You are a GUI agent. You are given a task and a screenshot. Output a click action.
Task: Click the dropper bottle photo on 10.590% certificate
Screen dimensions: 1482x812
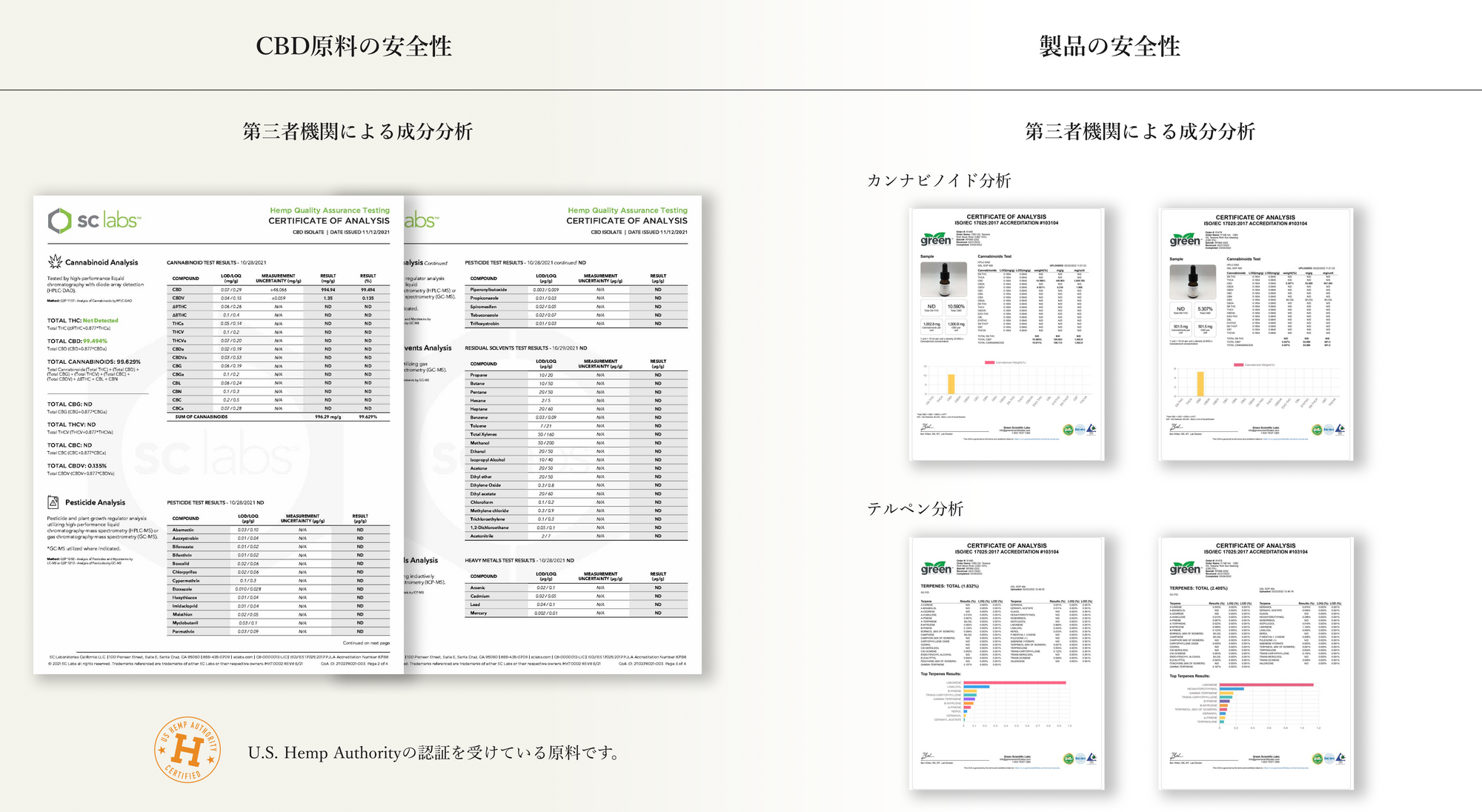(943, 279)
